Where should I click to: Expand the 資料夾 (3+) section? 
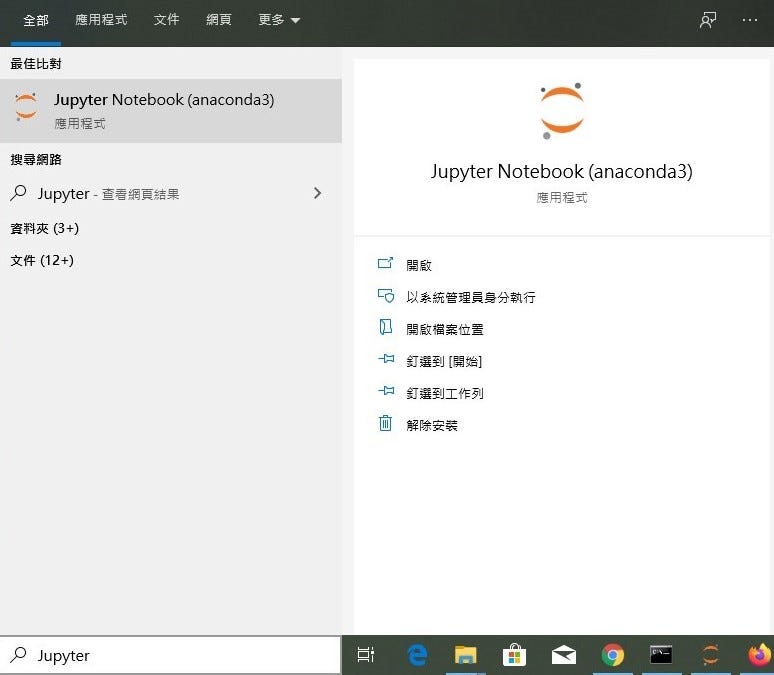44,228
